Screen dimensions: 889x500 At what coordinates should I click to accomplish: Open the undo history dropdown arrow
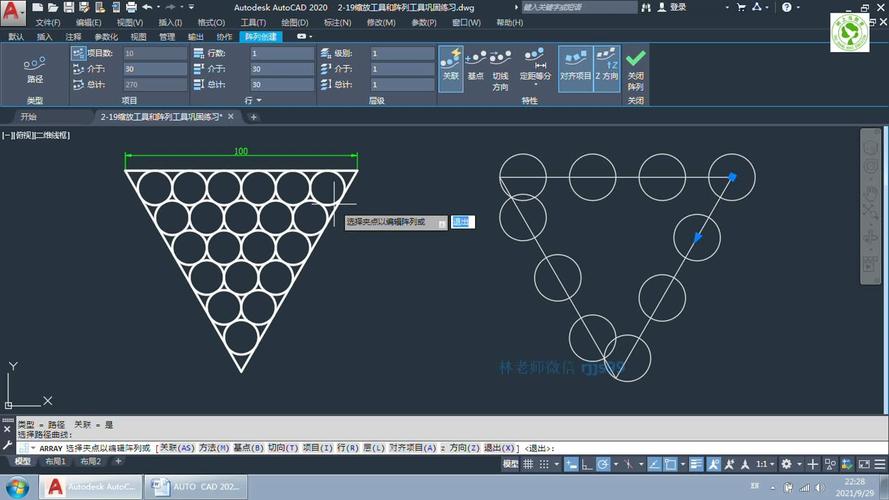click(158, 7)
